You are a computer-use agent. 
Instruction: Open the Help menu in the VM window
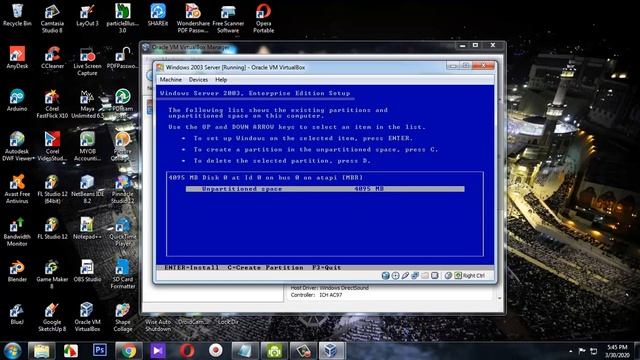(x=221, y=80)
